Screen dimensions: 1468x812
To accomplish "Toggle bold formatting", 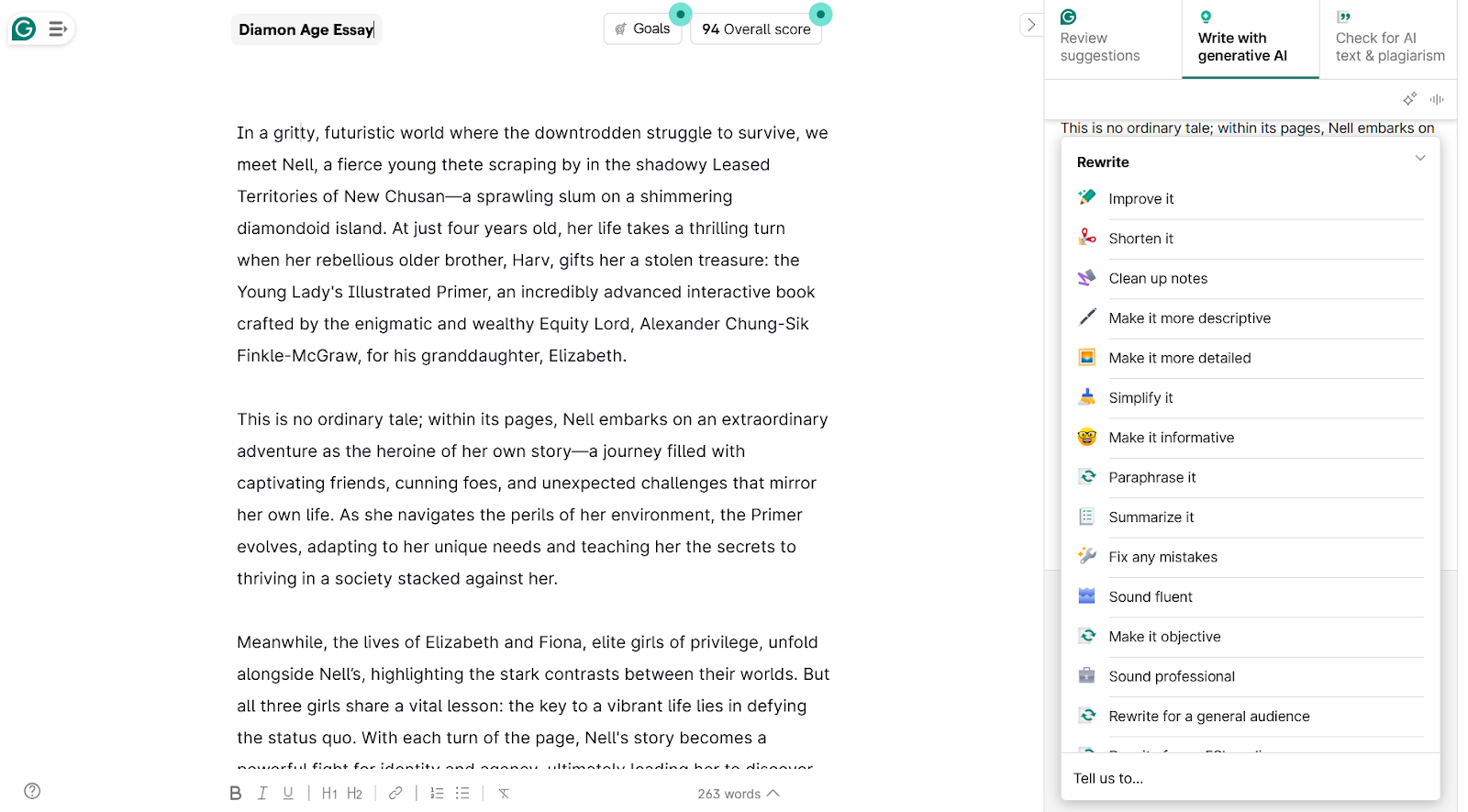I will click(x=236, y=794).
